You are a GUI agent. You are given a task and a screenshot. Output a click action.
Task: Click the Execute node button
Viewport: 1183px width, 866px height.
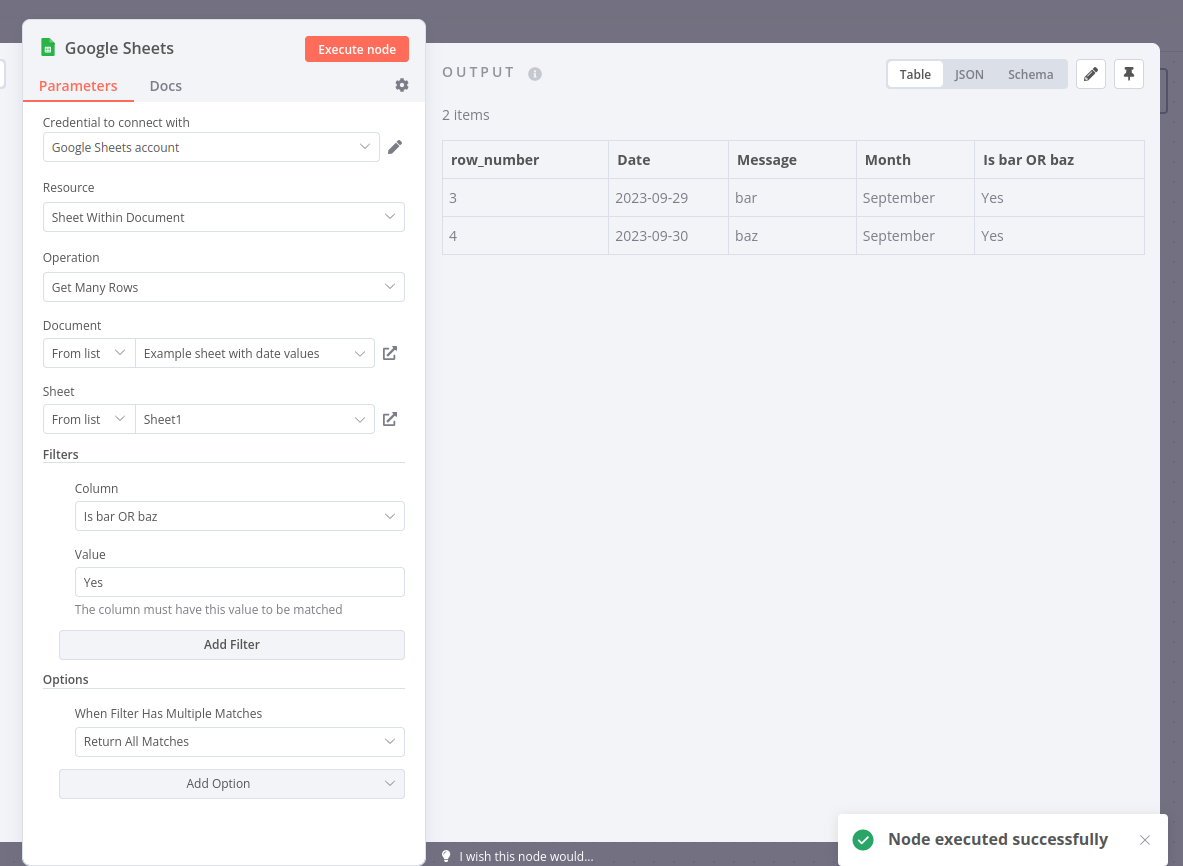357,49
